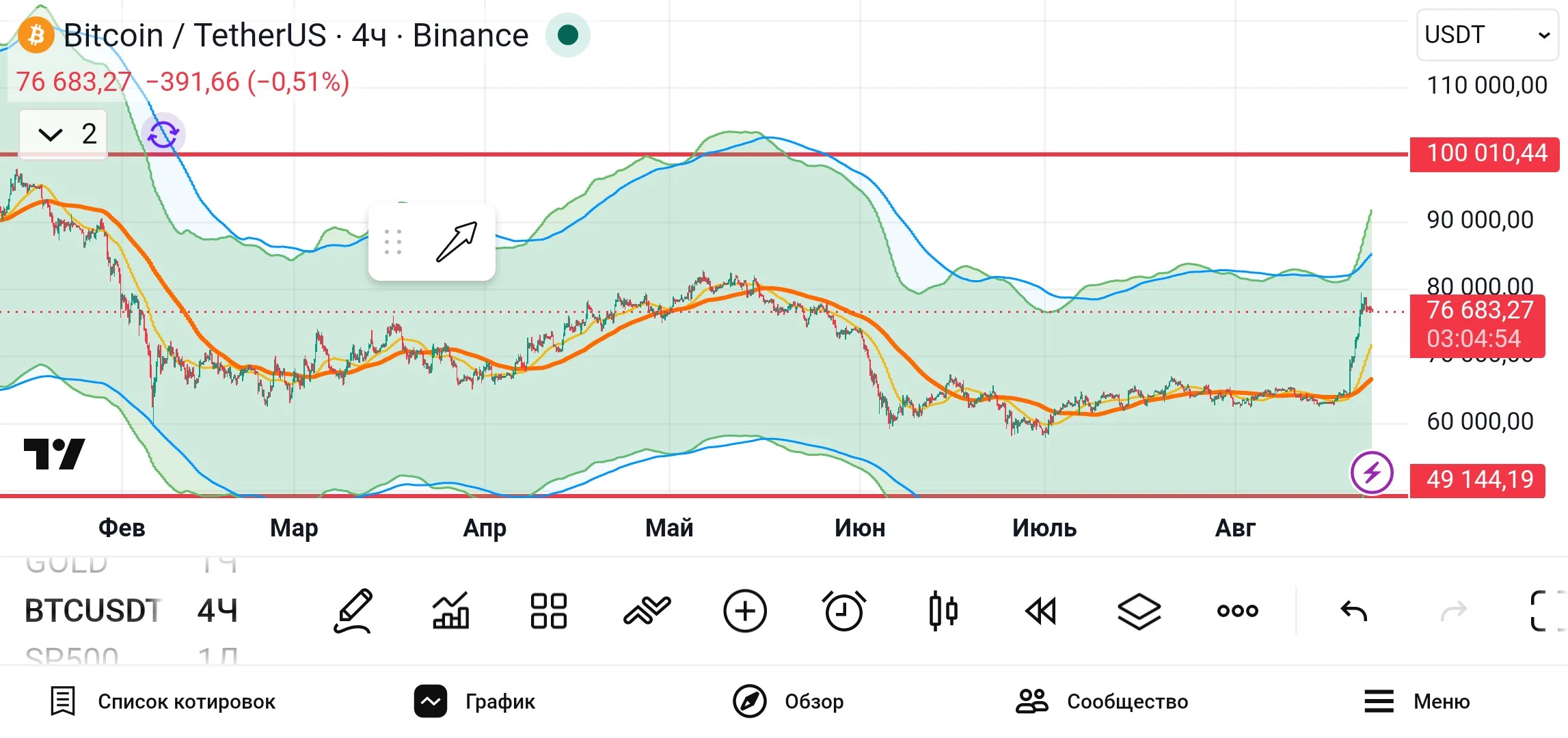This screenshot has width=1568, height=738.
Task: Create an alert with the alarm clock icon
Action: [843, 610]
